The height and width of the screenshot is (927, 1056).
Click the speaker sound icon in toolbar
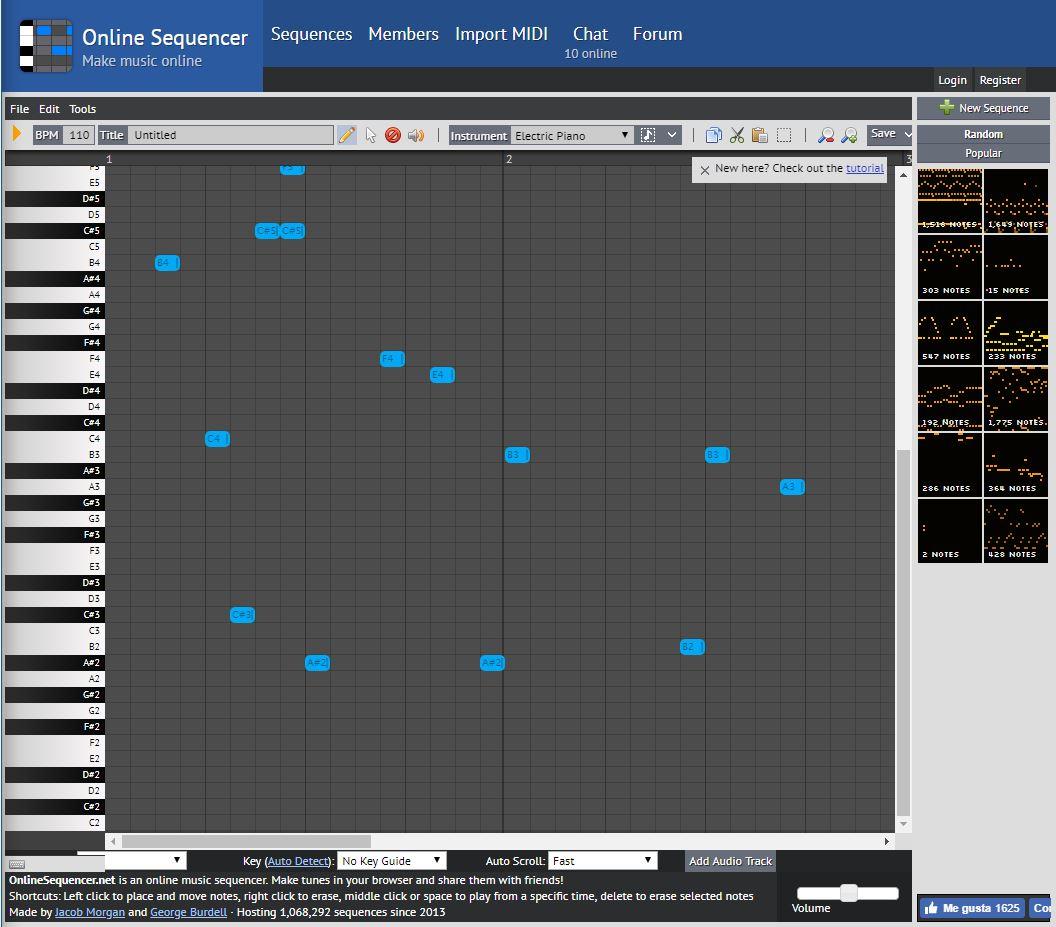[416, 135]
